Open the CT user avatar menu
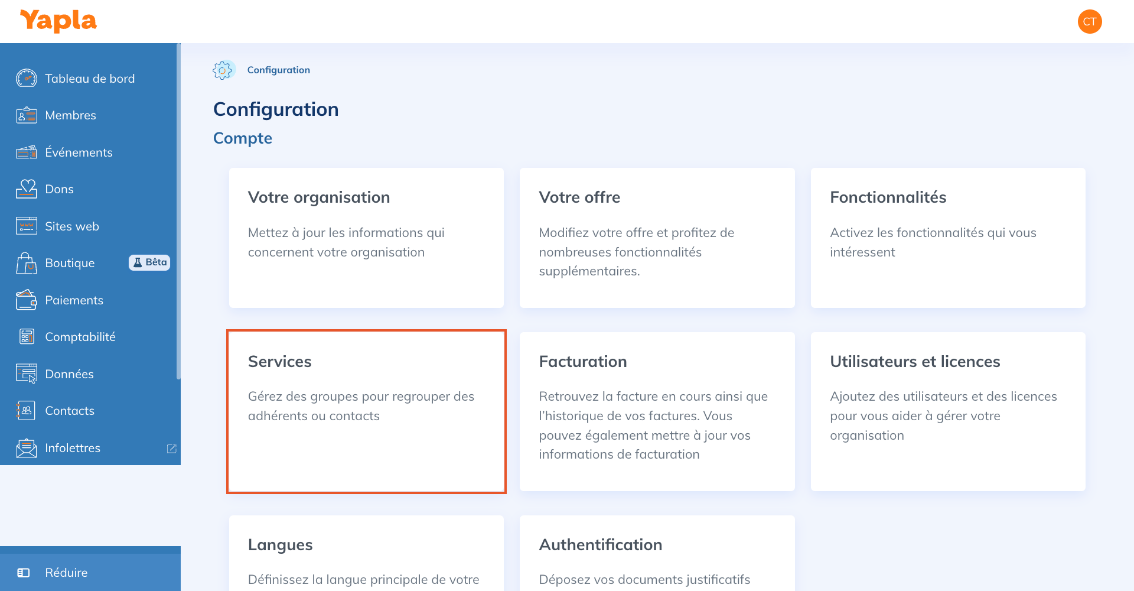This screenshot has width=1134, height=591. [1089, 22]
